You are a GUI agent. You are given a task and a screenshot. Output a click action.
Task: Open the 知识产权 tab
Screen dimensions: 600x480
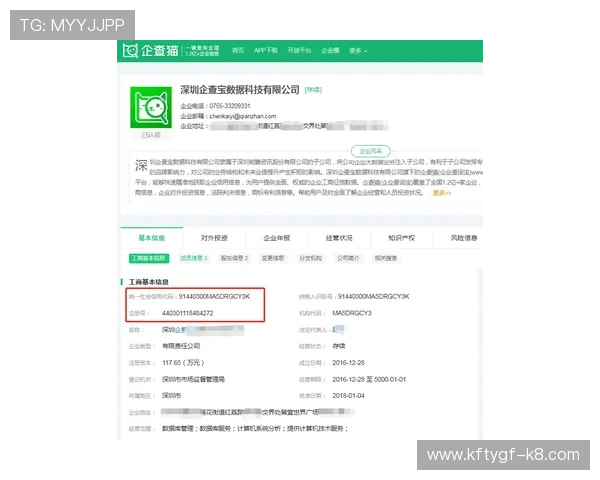pyautogui.click(x=401, y=238)
